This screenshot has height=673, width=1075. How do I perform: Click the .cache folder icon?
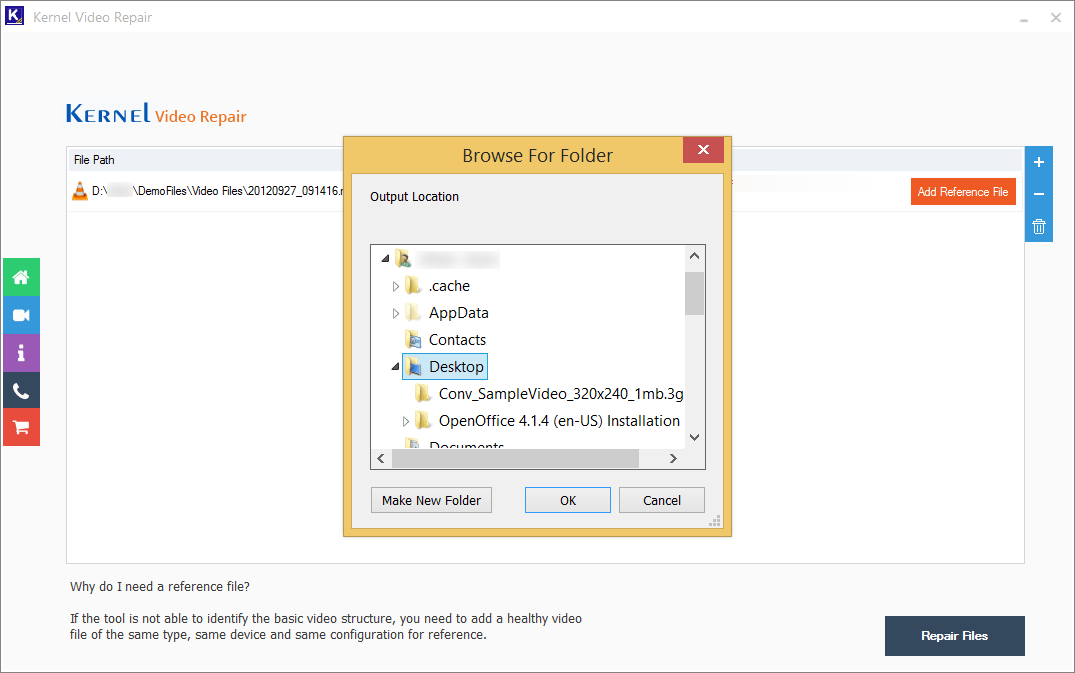tap(413, 286)
